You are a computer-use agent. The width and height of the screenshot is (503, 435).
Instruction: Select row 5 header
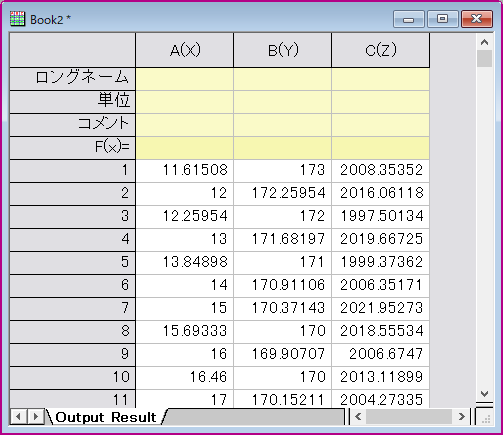pyautogui.click(x=73, y=263)
